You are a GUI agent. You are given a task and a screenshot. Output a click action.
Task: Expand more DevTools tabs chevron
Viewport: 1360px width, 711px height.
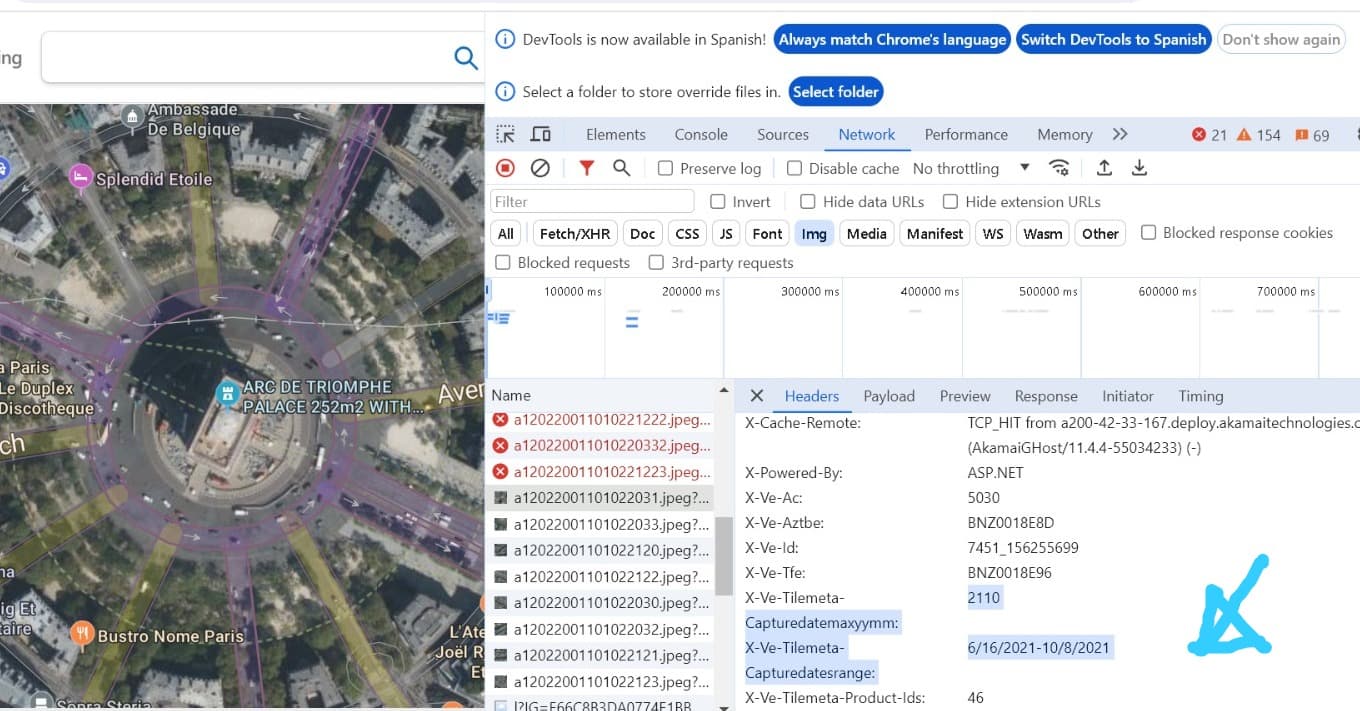(1120, 134)
